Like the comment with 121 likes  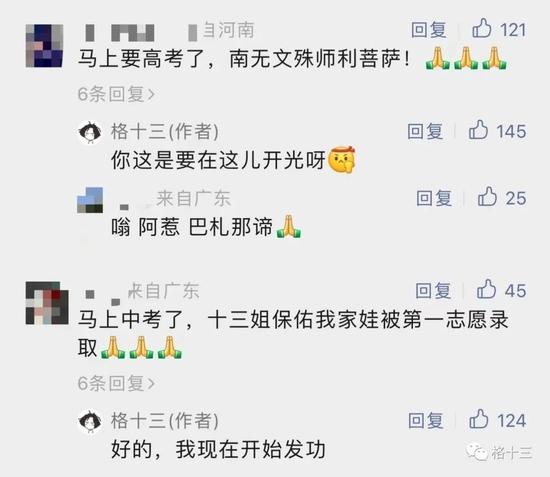click(481, 28)
